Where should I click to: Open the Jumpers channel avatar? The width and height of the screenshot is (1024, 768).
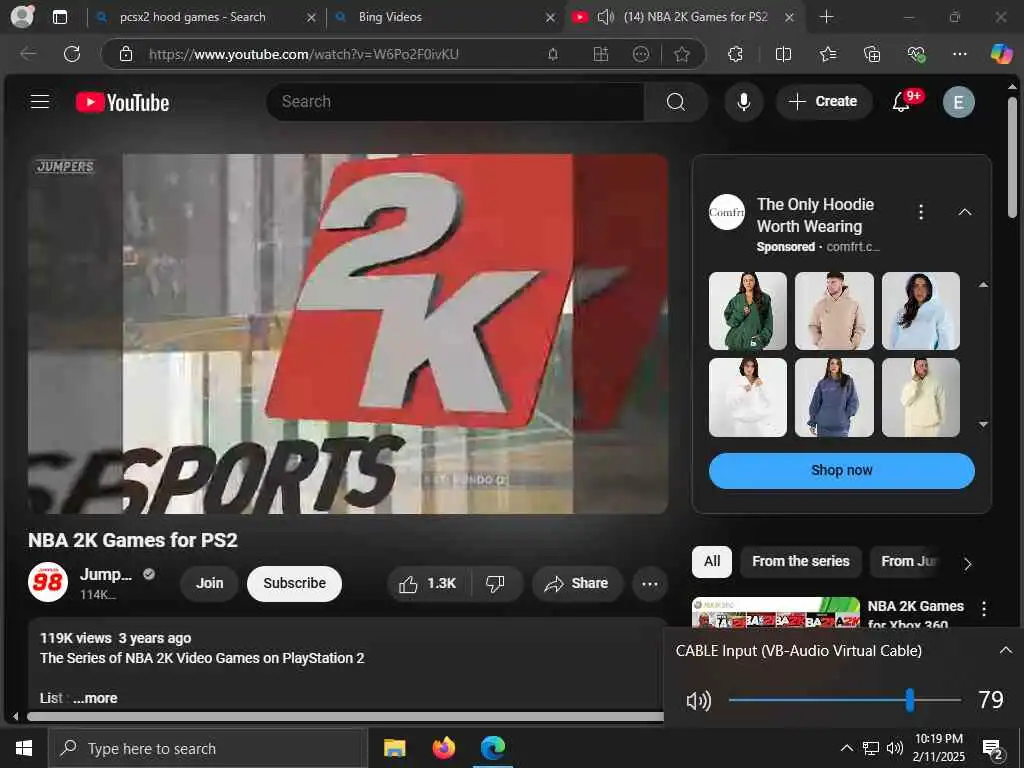pos(48,582)
